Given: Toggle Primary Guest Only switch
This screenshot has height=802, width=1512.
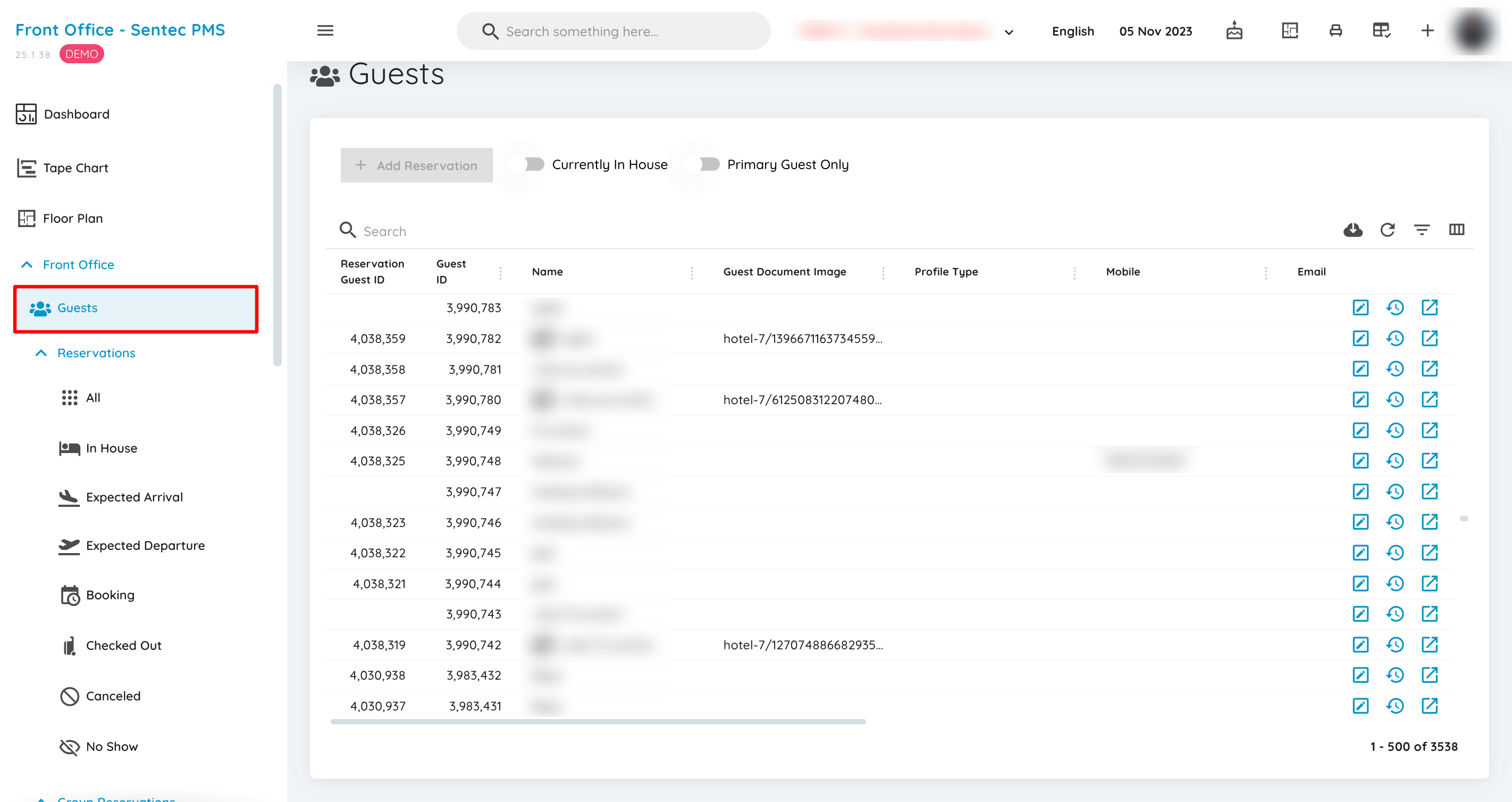Looking at the screenshot, I should 701,164.
